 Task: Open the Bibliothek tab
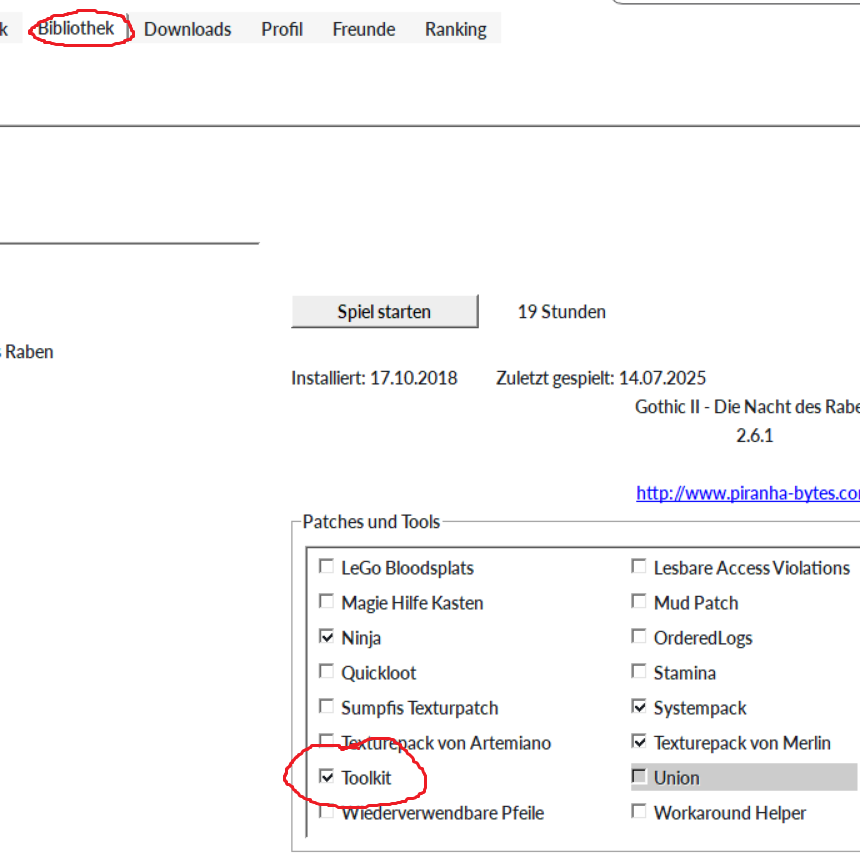[x=77, y=29]
